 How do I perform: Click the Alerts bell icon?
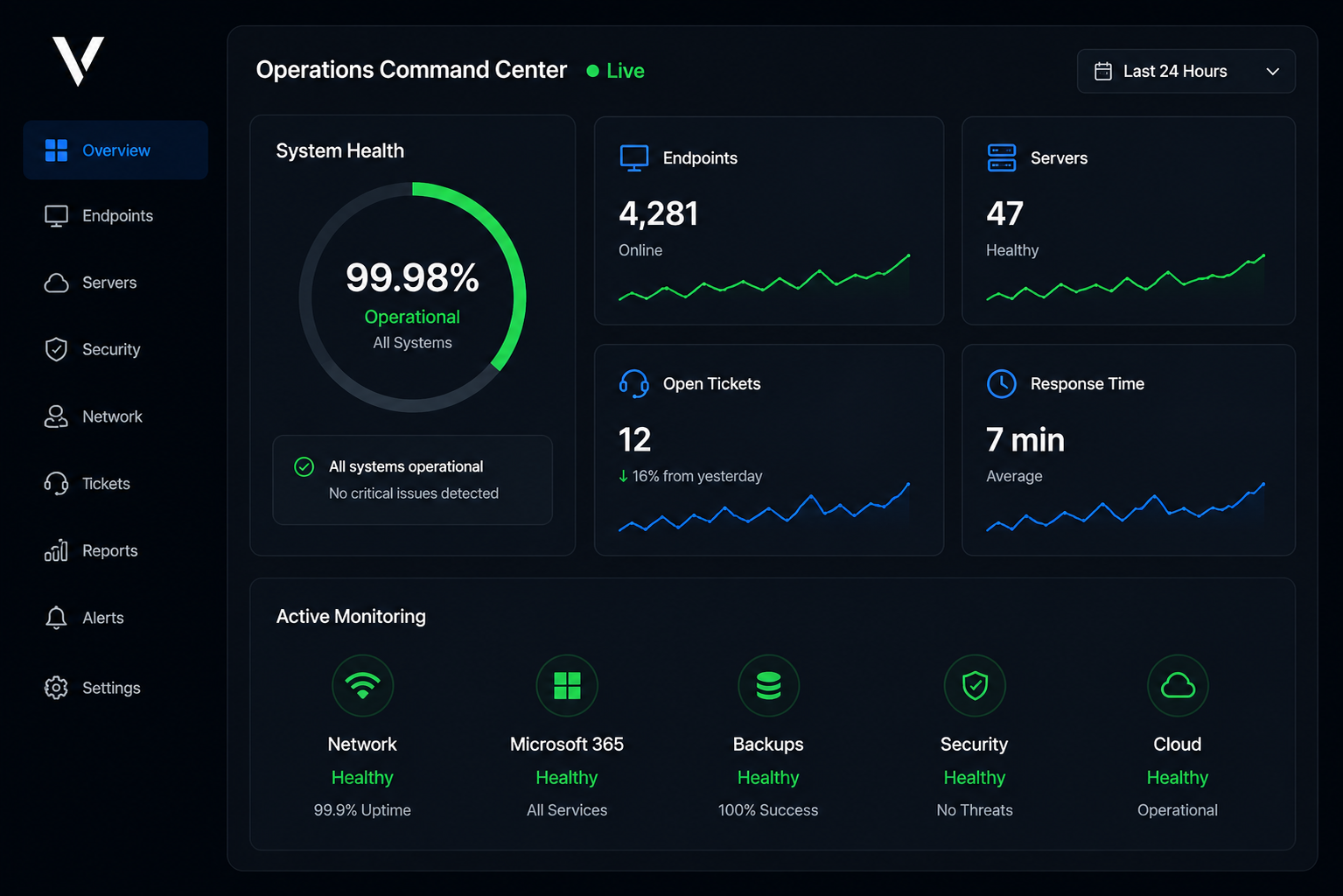click(x=56, y=618)
